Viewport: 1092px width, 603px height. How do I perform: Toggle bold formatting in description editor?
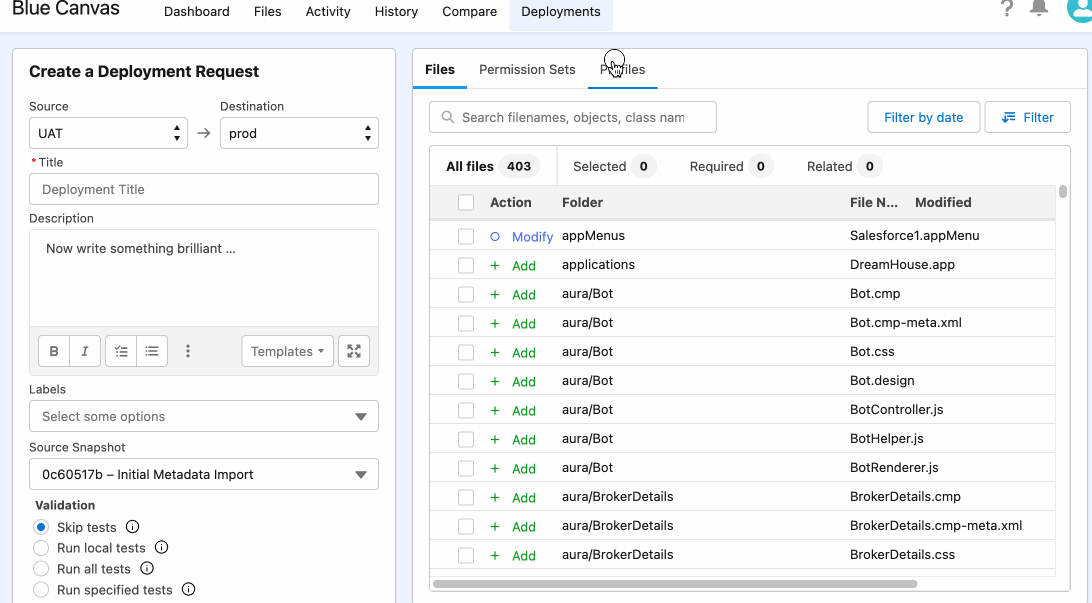(x=54, y=351)
